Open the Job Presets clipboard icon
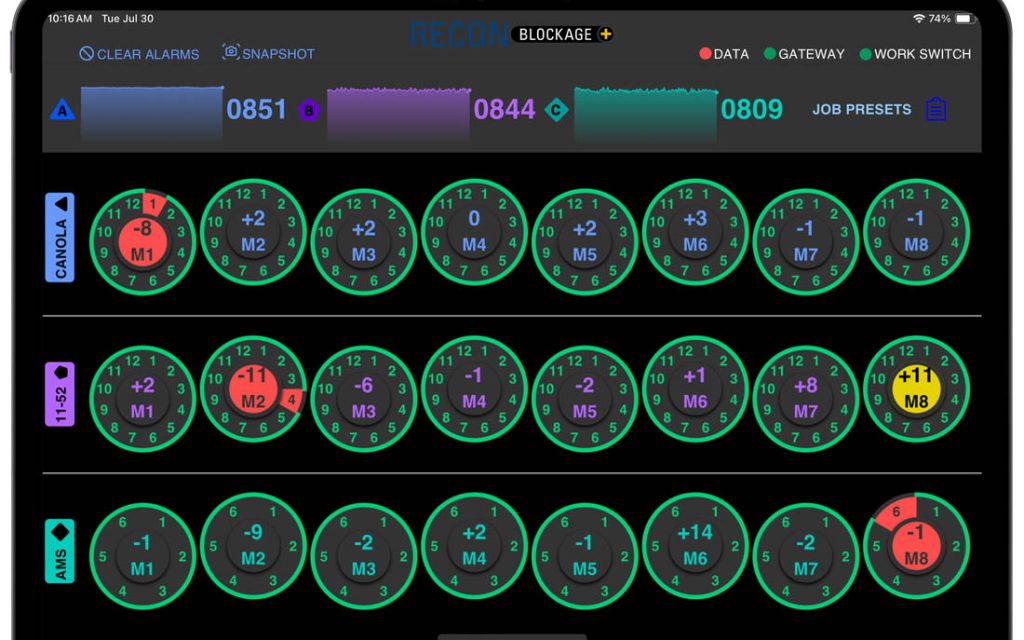 click(x=936, y=110)
